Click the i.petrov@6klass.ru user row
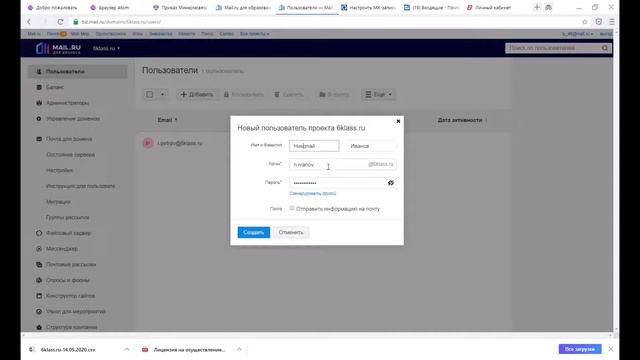The width and height of the screenshot is (640, 360). click(x=180, y=143)
